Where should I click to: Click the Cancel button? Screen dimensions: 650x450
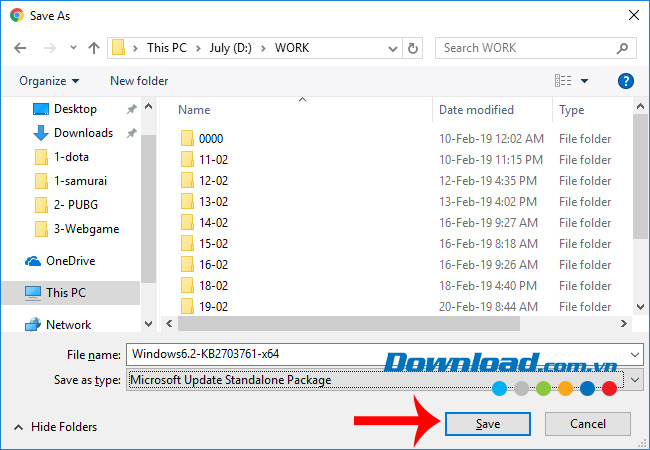588,424
